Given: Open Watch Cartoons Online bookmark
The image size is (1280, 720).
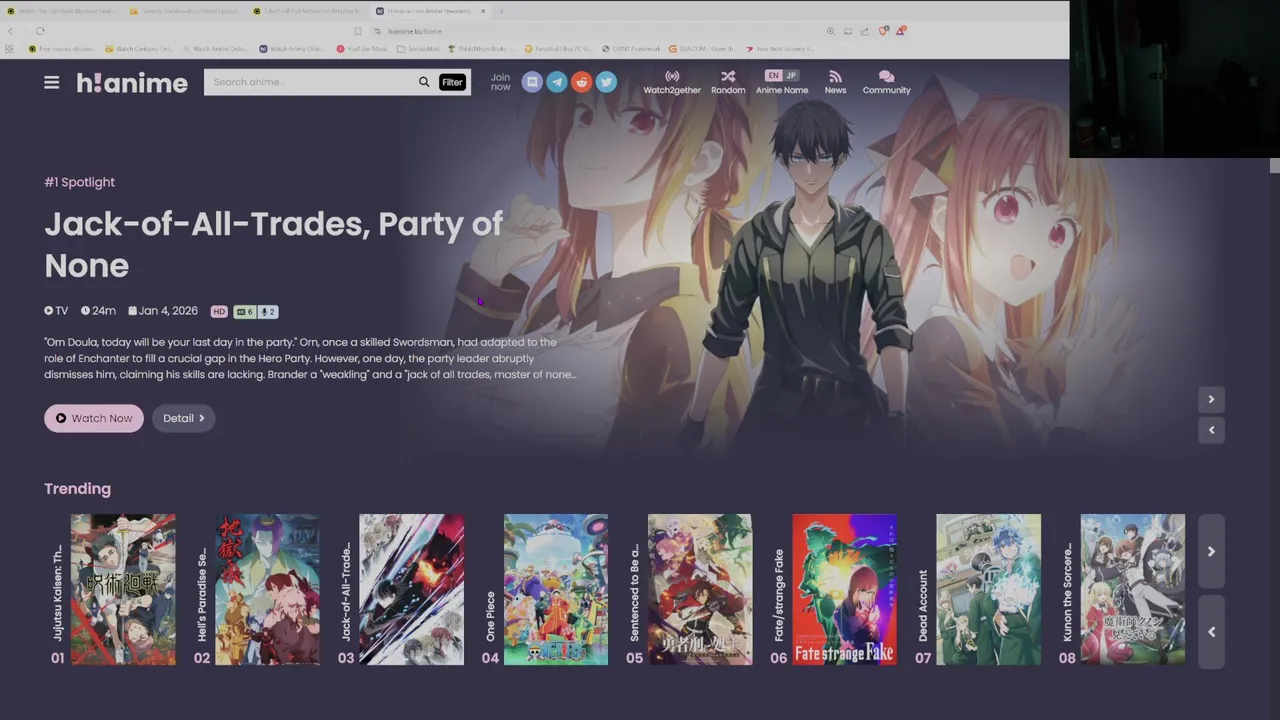Looking at the screenshot, I should pos(139,48).
